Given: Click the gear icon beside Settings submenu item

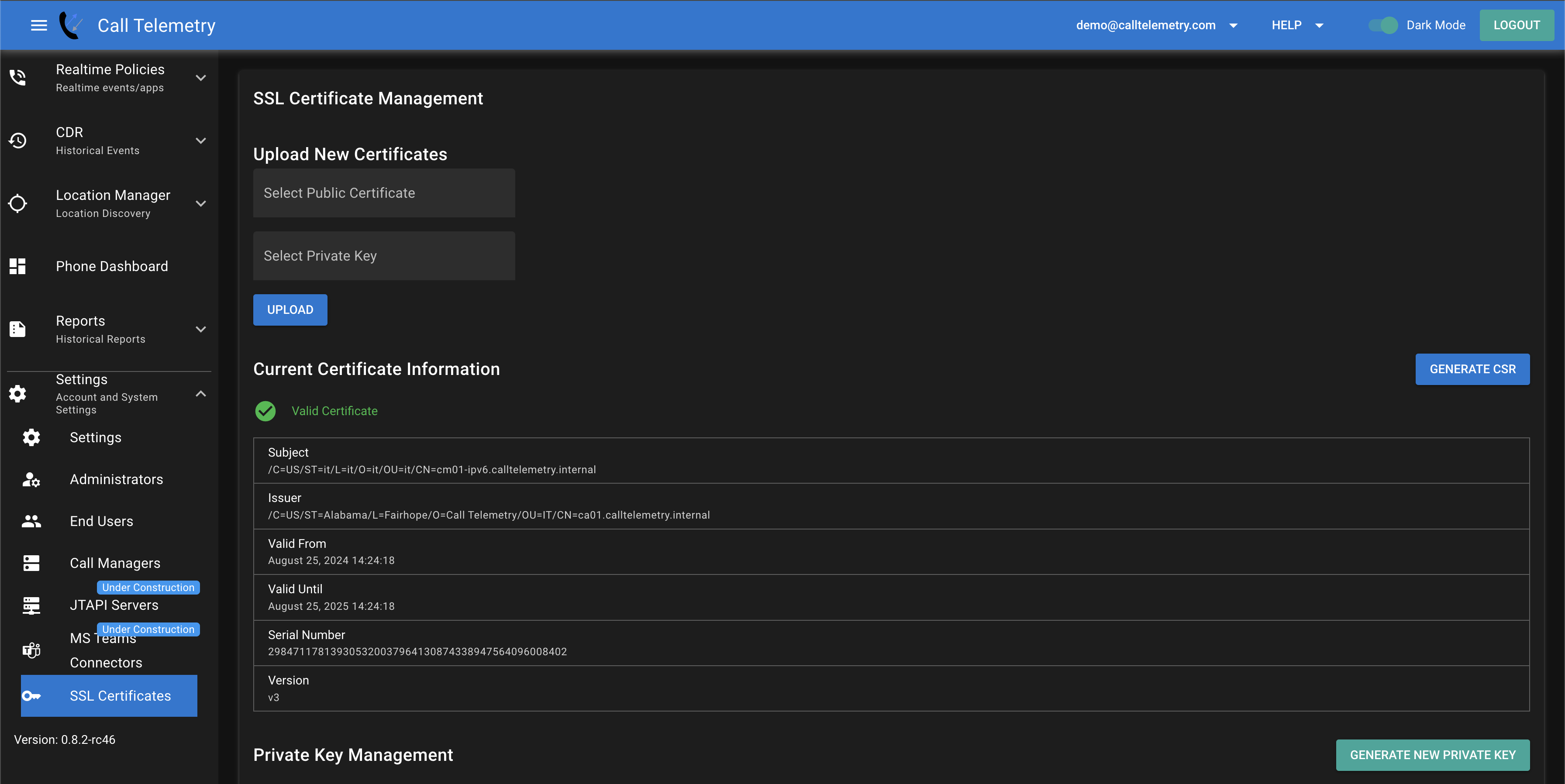Looking at the screenshot, I should click(31, 437).
